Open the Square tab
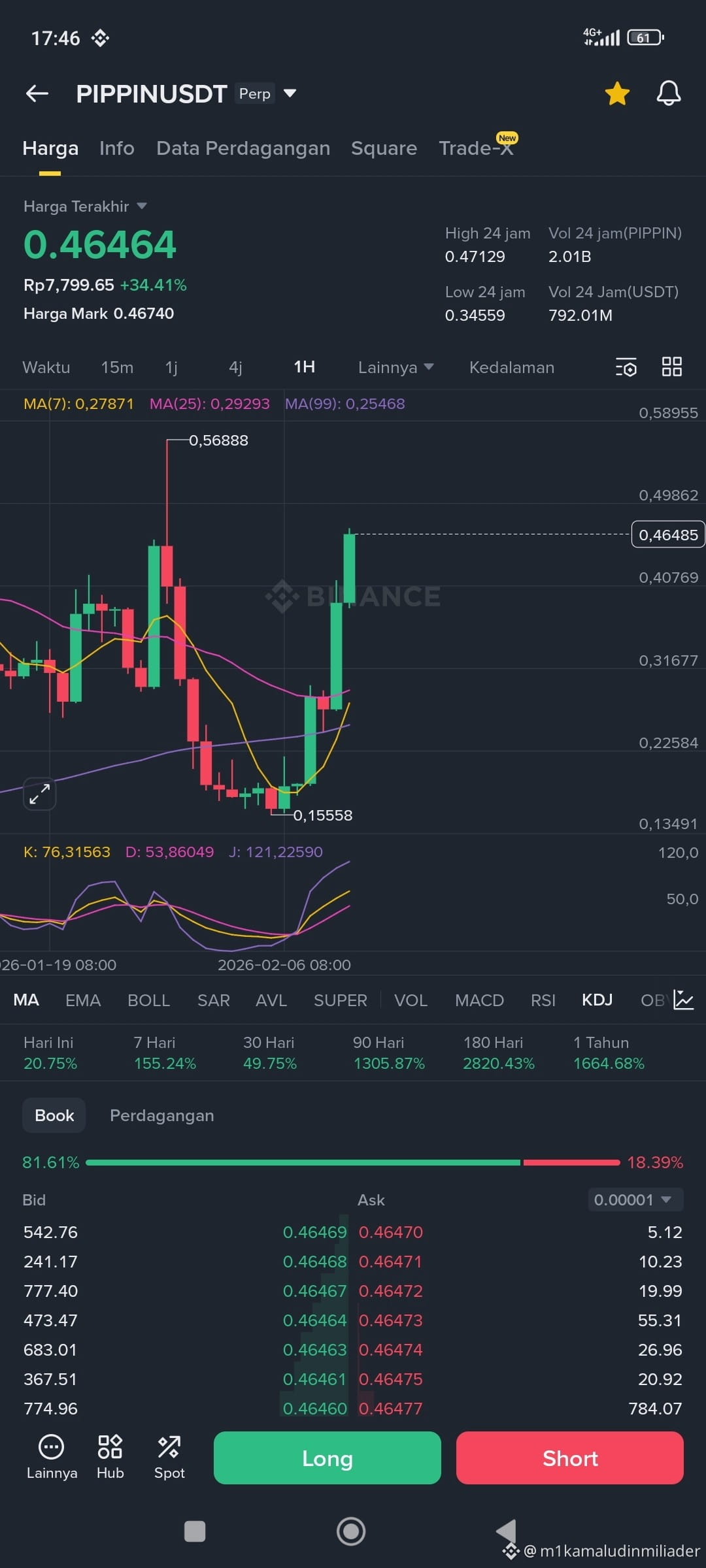The height and width of the screenshot is (1568, 706). pyautogui.click(x=384, y=148)
